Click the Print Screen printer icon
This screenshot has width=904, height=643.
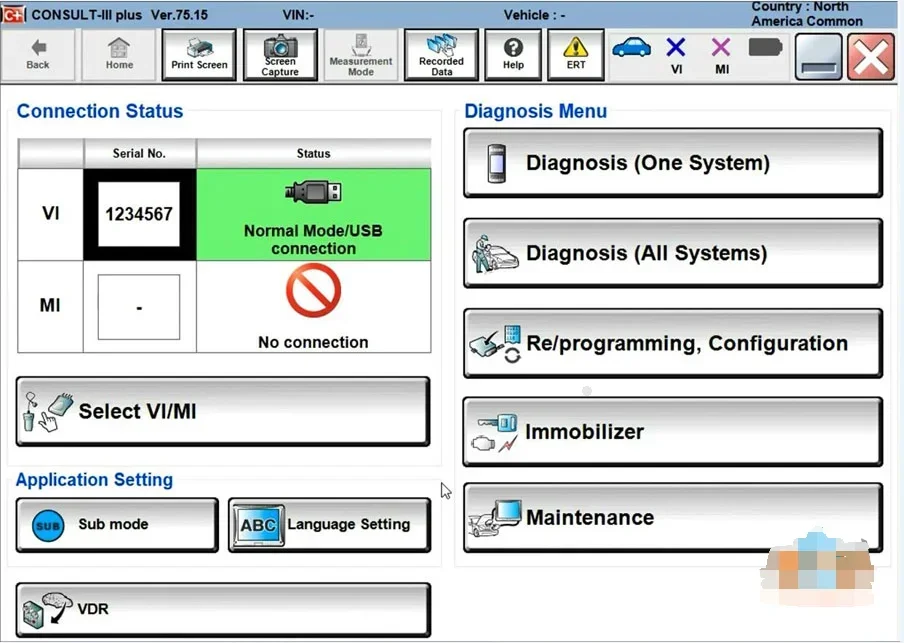(x=199, y=55)
